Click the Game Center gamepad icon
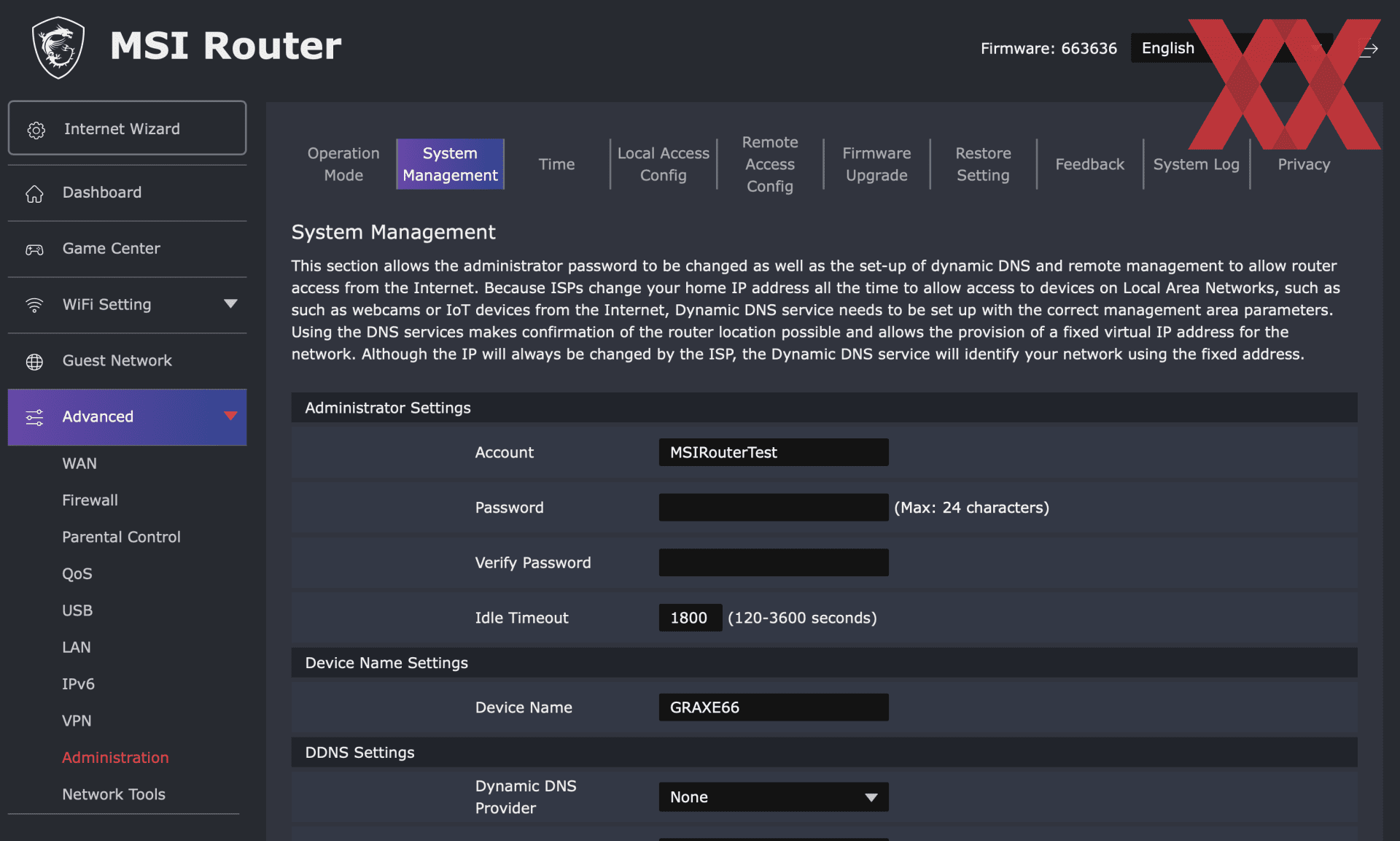This screenshot has height=841, width=1400. click(34, 249)
